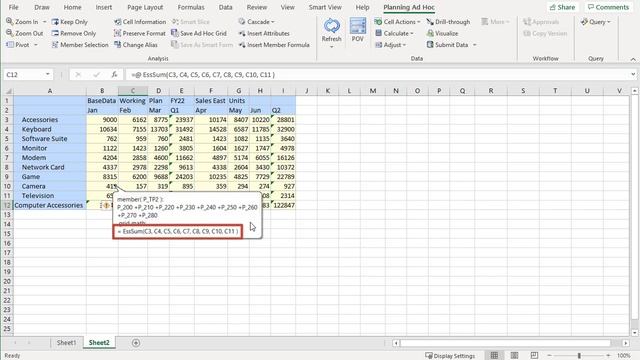Click Insert Member Formula
640x360 pixels.
pyautogui.click(x=274, y=44)
